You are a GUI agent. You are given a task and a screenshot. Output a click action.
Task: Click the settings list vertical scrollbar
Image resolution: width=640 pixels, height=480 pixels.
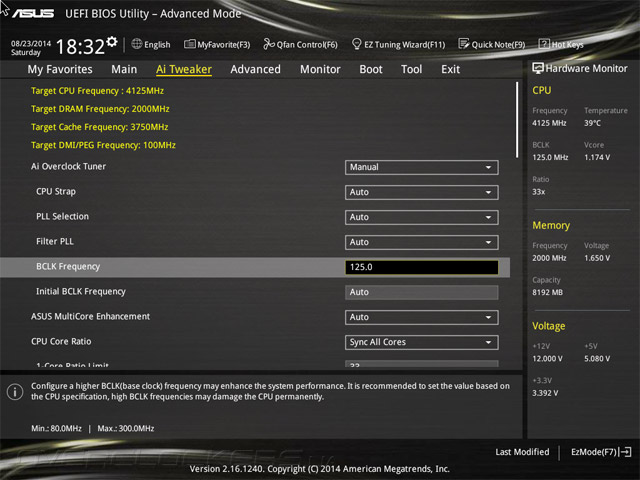click(517, 120)
